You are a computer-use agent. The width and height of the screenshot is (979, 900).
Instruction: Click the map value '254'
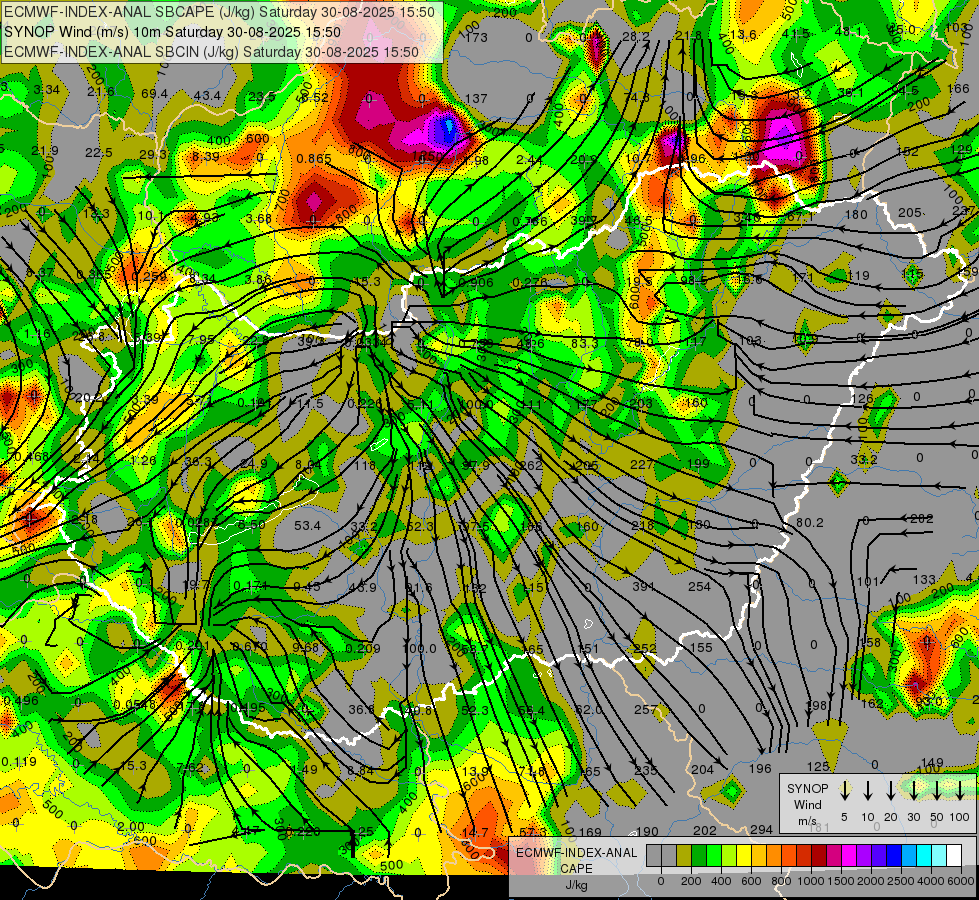[x=699, y=586]
